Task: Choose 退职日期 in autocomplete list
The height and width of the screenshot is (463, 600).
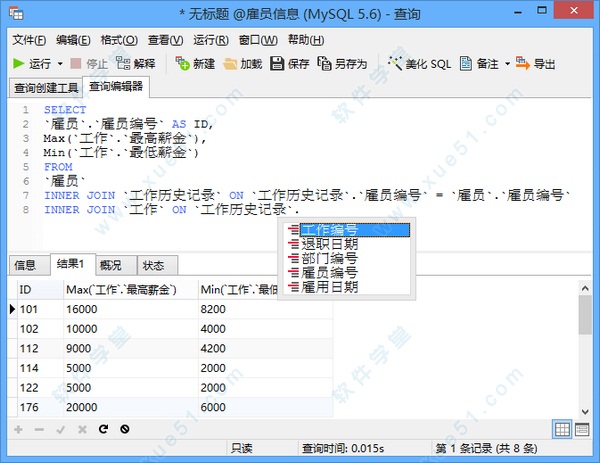Action: [x=348, y=244]
